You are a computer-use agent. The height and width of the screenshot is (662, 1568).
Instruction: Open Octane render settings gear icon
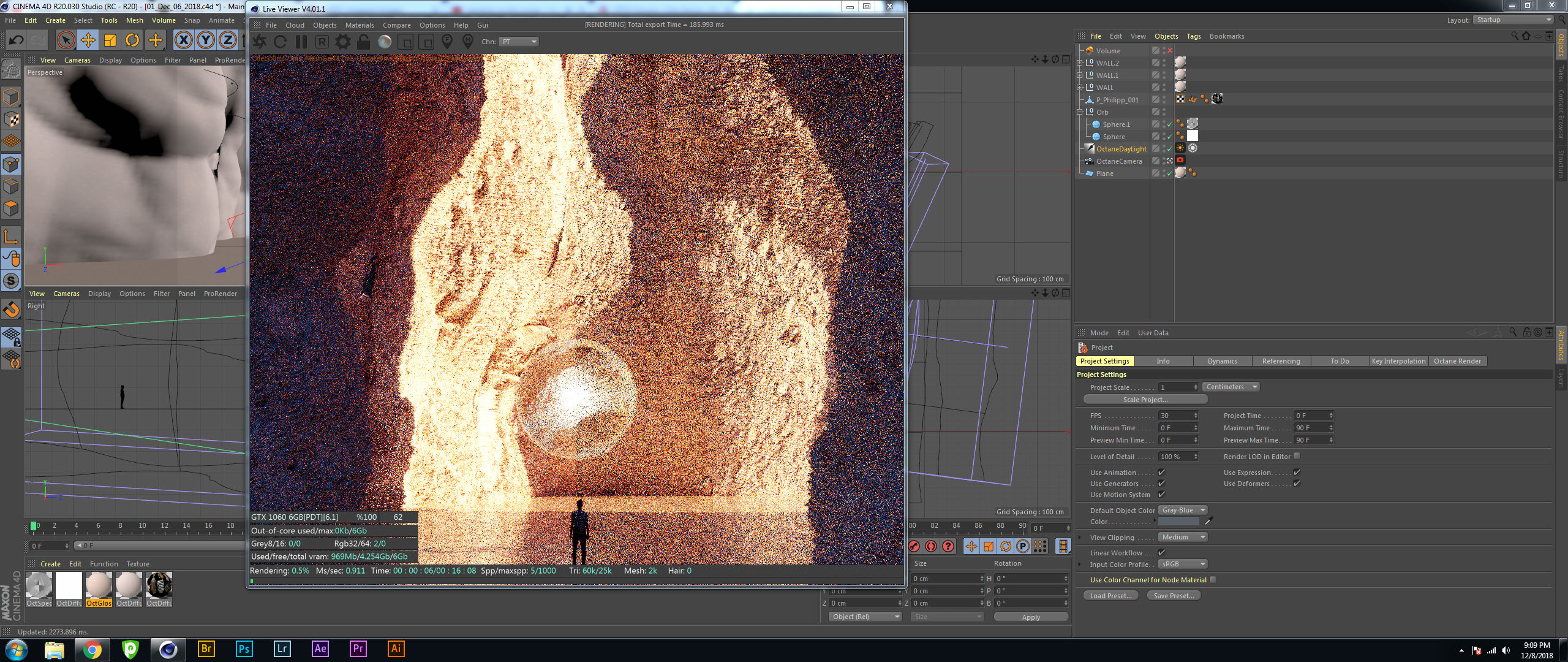343,42
